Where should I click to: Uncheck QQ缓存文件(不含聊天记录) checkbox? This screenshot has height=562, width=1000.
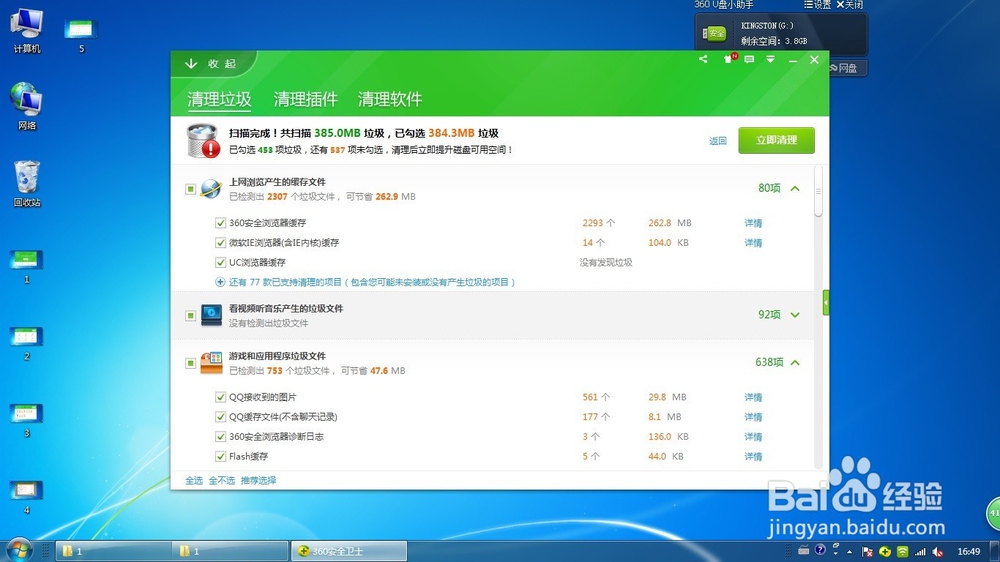click(220, 417)
